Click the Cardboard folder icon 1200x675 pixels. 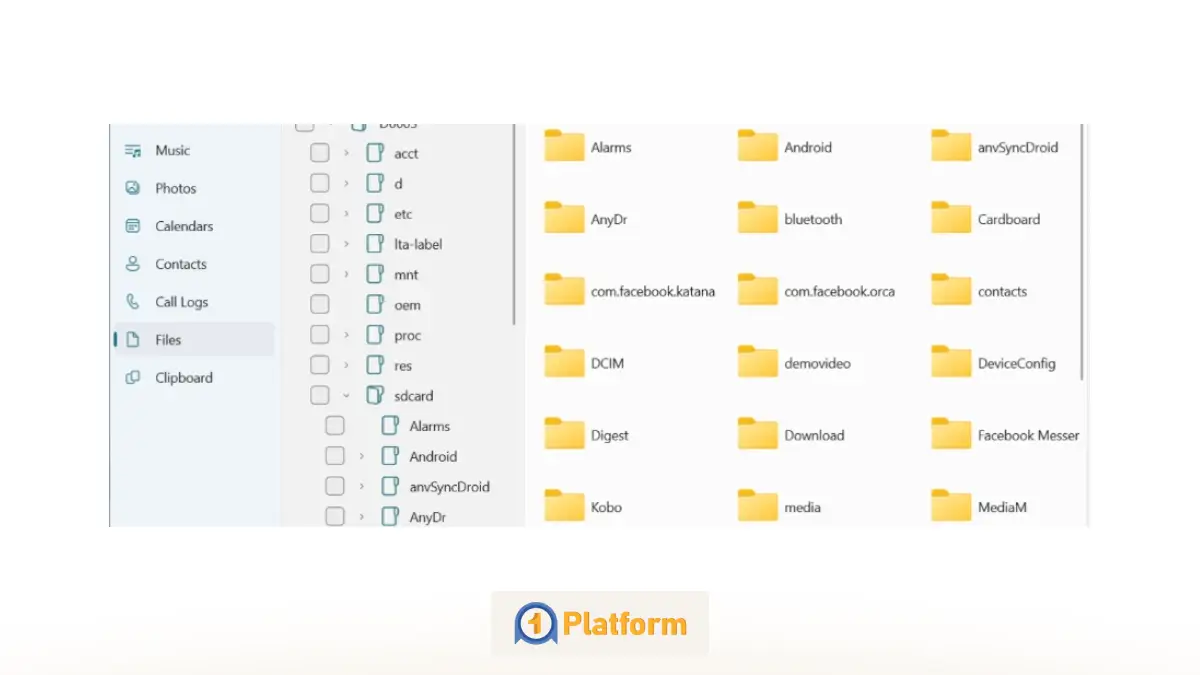pyautogui.click(x=950, y=218)
